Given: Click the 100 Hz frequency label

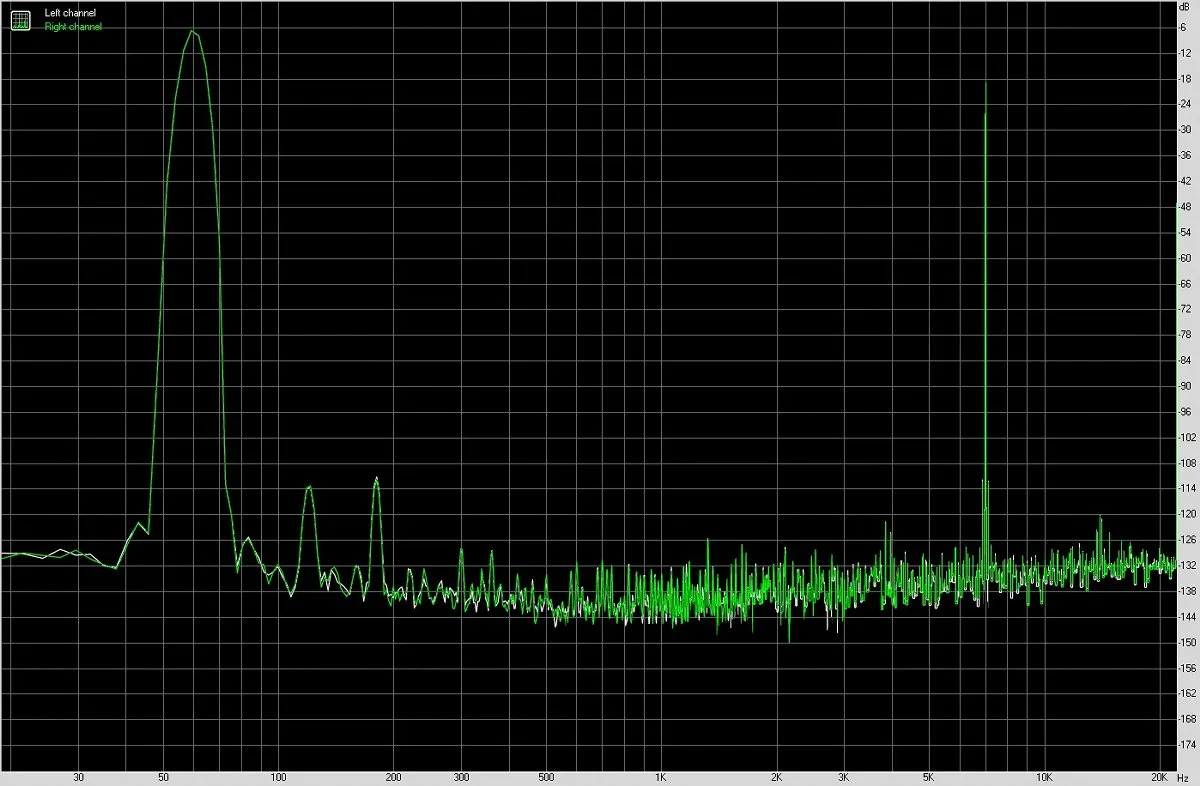Looking at the screenshot, I should 279,777.
